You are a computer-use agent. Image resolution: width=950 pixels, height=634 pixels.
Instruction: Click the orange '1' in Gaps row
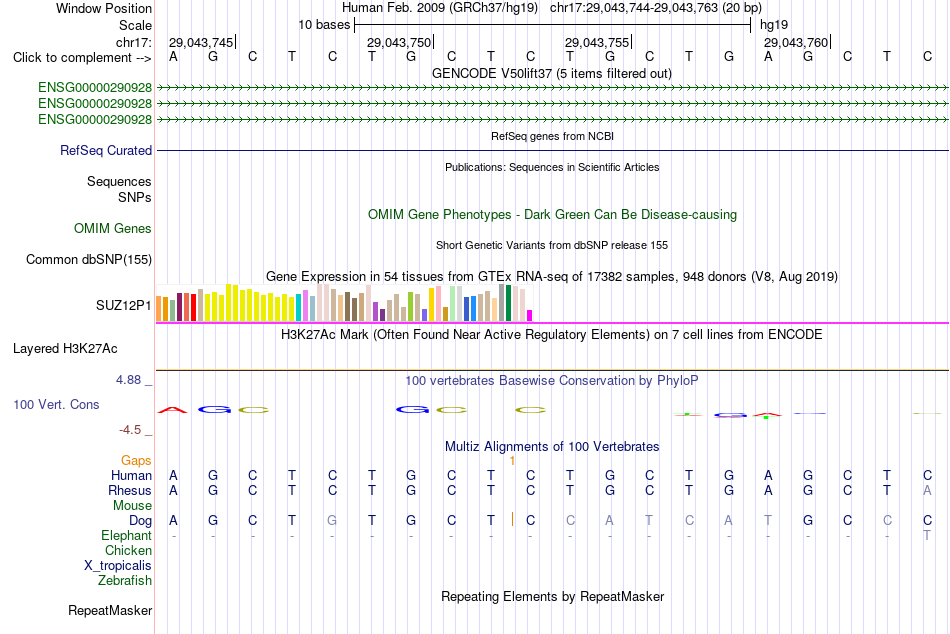tap(512, 461)
